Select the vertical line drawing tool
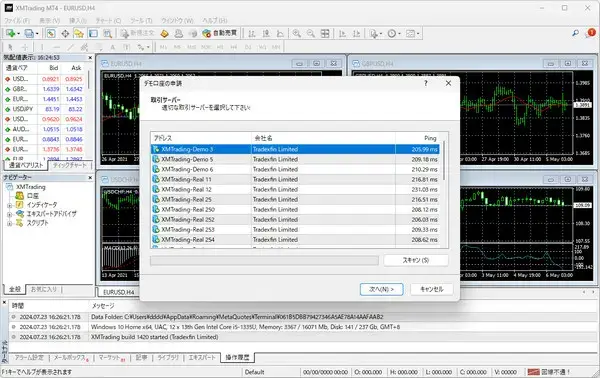Viewport: 600px width, 378px height. tap(42, 47)
